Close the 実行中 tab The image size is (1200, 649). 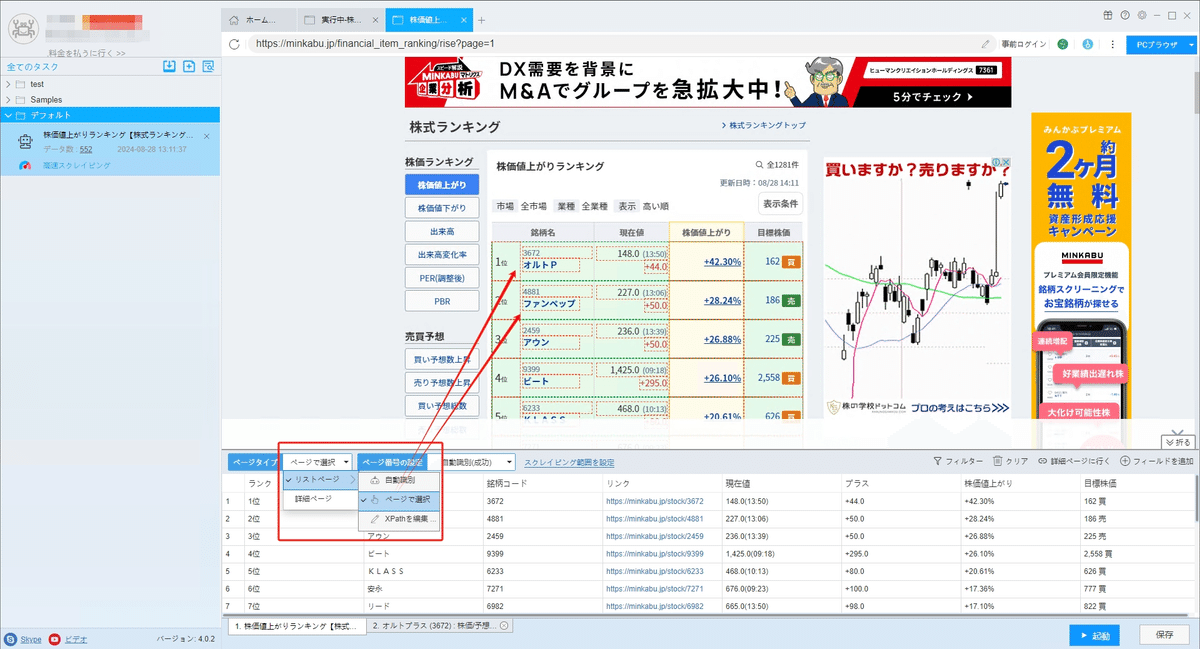pyautogui.click(x=373, y=20)
